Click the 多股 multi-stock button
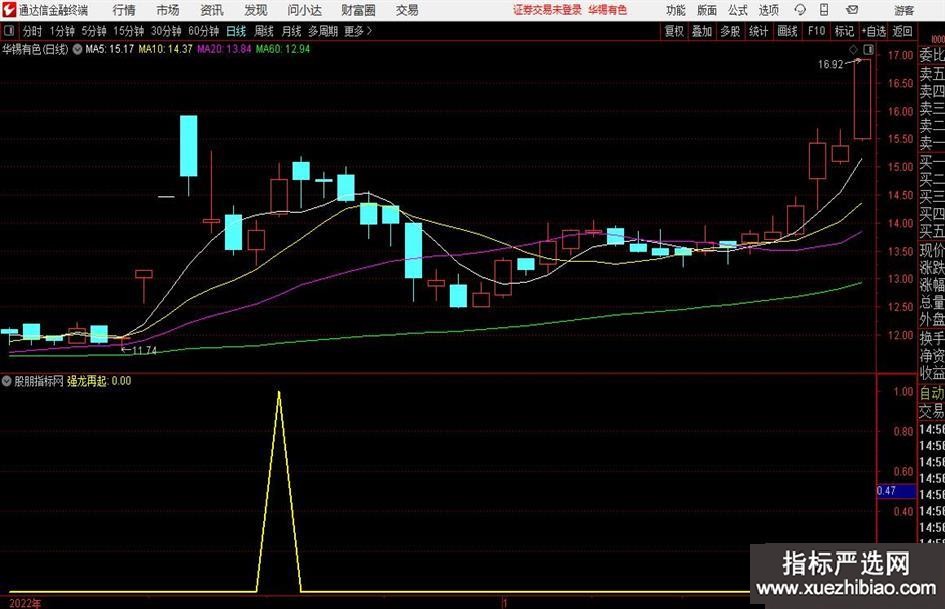This screenshot has height=609, width=945. tap(730, 31)
